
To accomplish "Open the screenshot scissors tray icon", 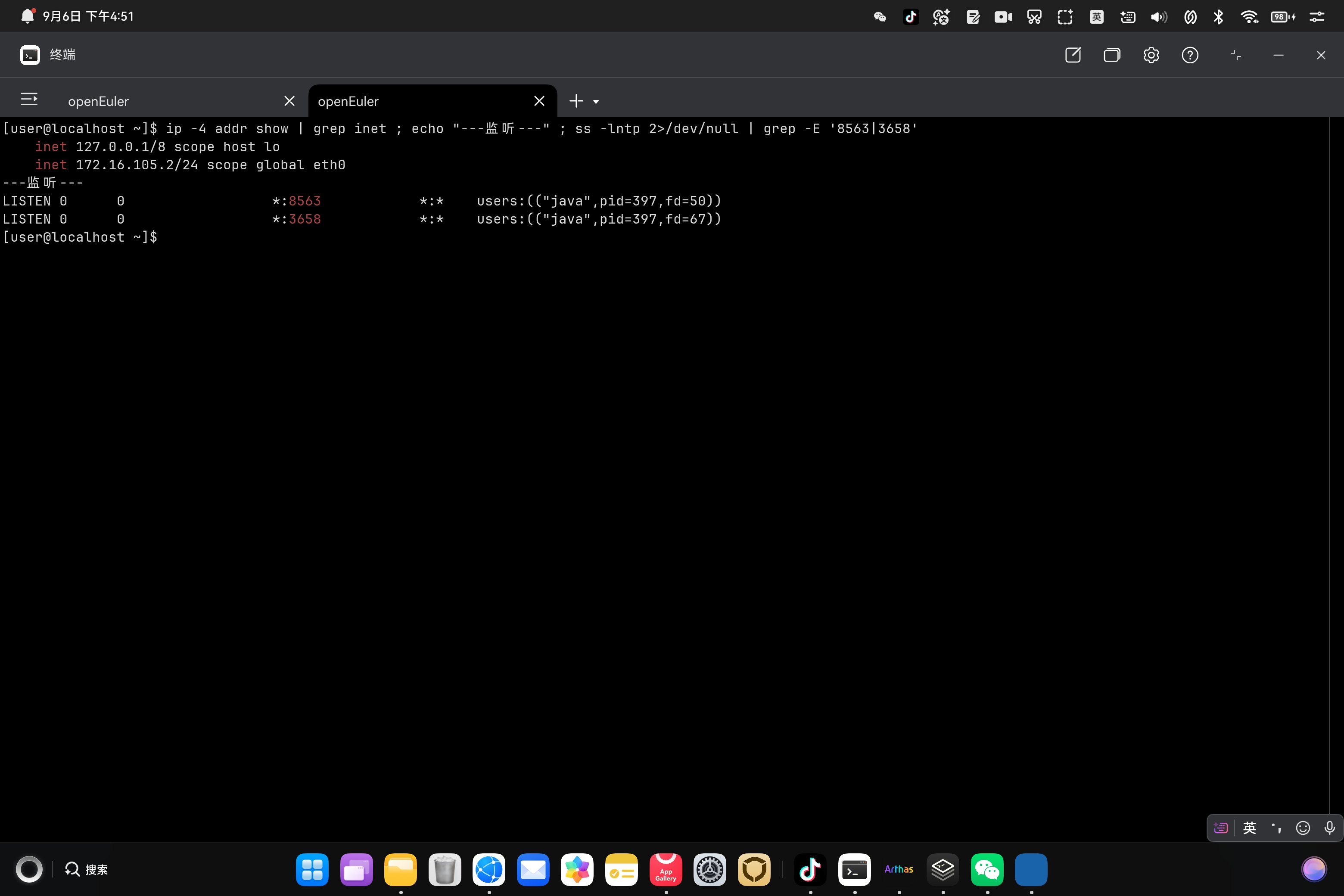I will click(1034, 16).
